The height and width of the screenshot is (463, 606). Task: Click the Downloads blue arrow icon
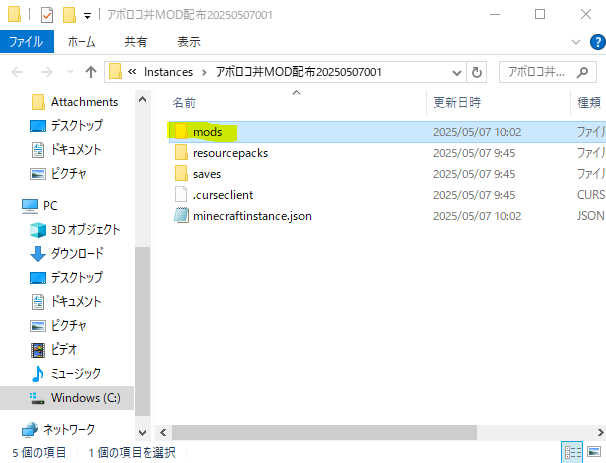(37, 254)
